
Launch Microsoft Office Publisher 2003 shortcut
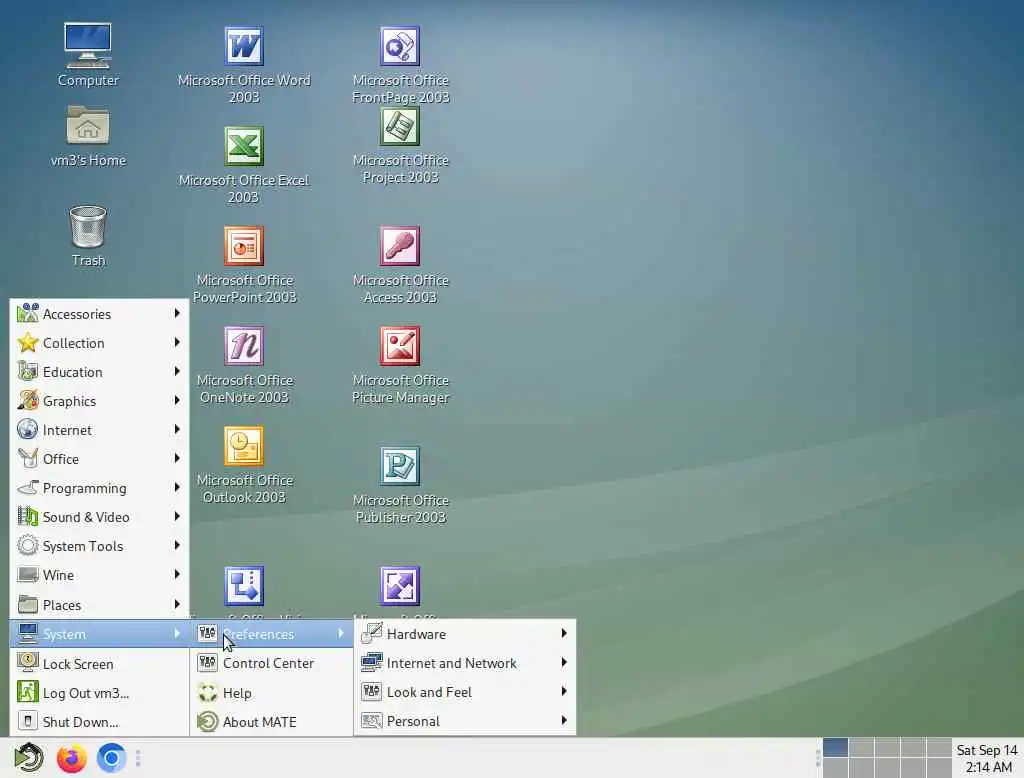click(400, 485)
